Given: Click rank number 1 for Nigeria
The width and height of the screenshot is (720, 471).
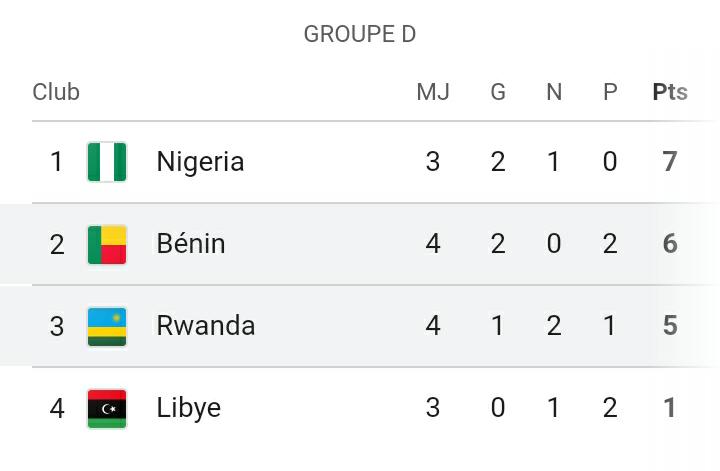Looking at the screenshot, I should (56, 162).
